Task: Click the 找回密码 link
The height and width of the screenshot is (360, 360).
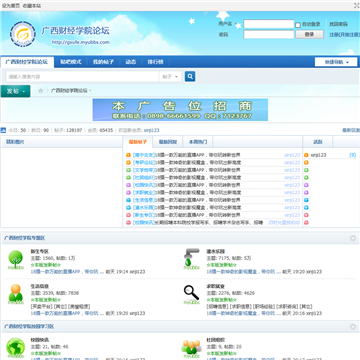Action: point(339,24)
